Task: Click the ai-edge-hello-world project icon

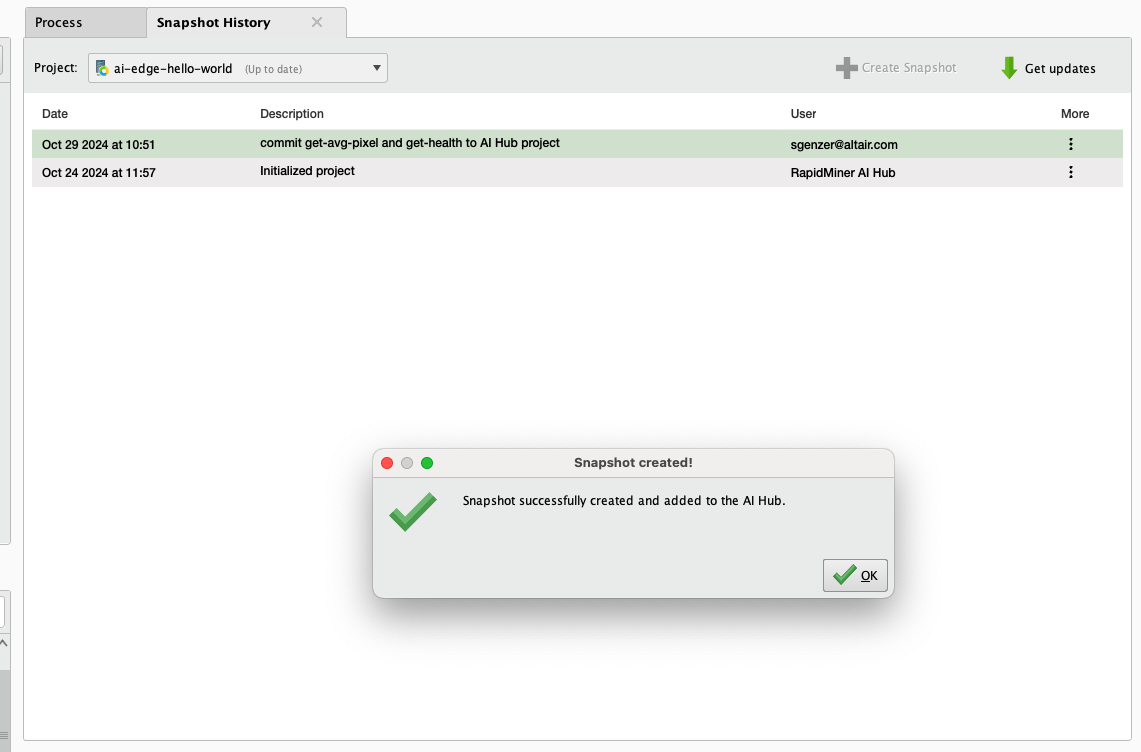Action: 102,69
